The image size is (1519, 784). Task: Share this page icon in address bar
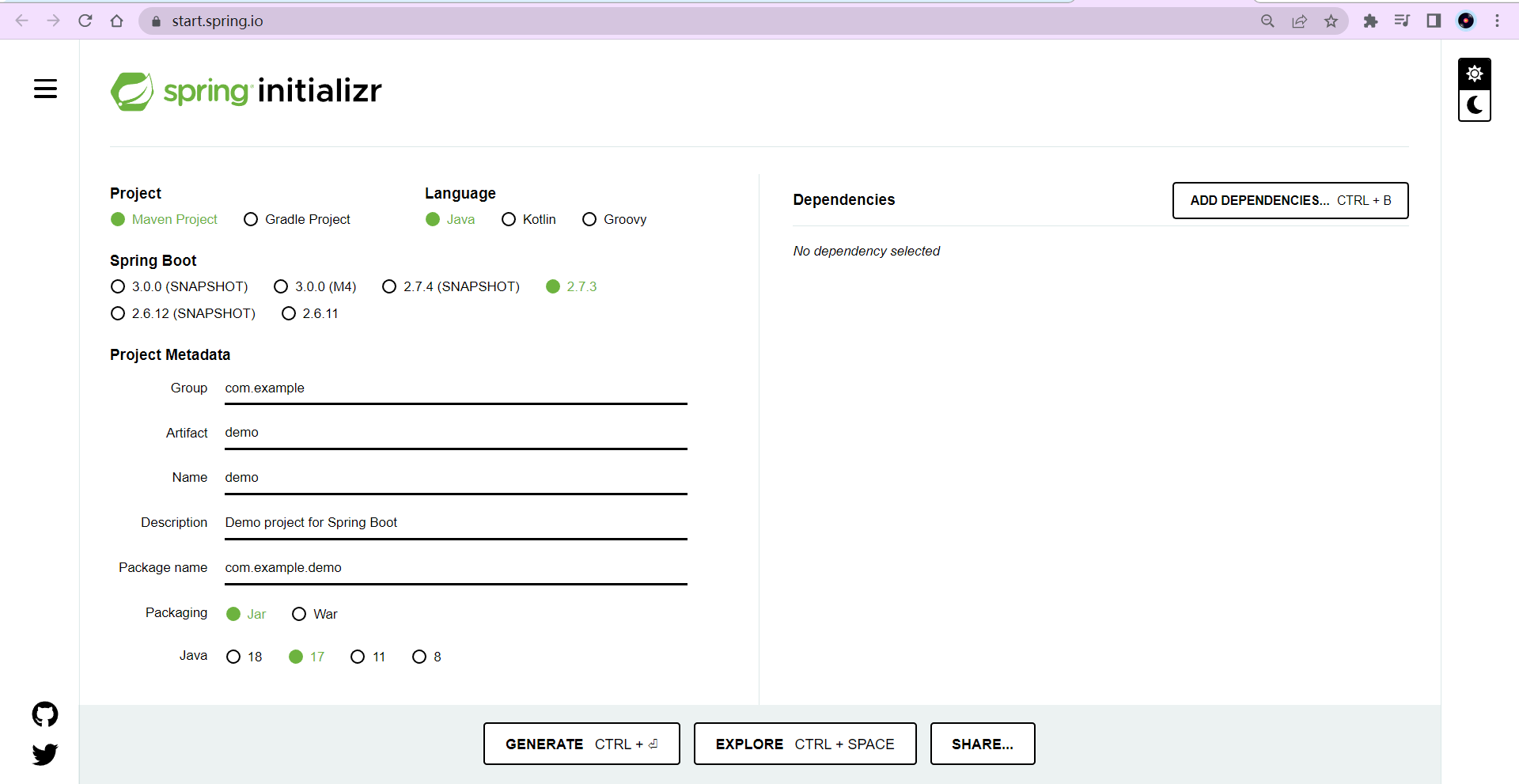1299,21
